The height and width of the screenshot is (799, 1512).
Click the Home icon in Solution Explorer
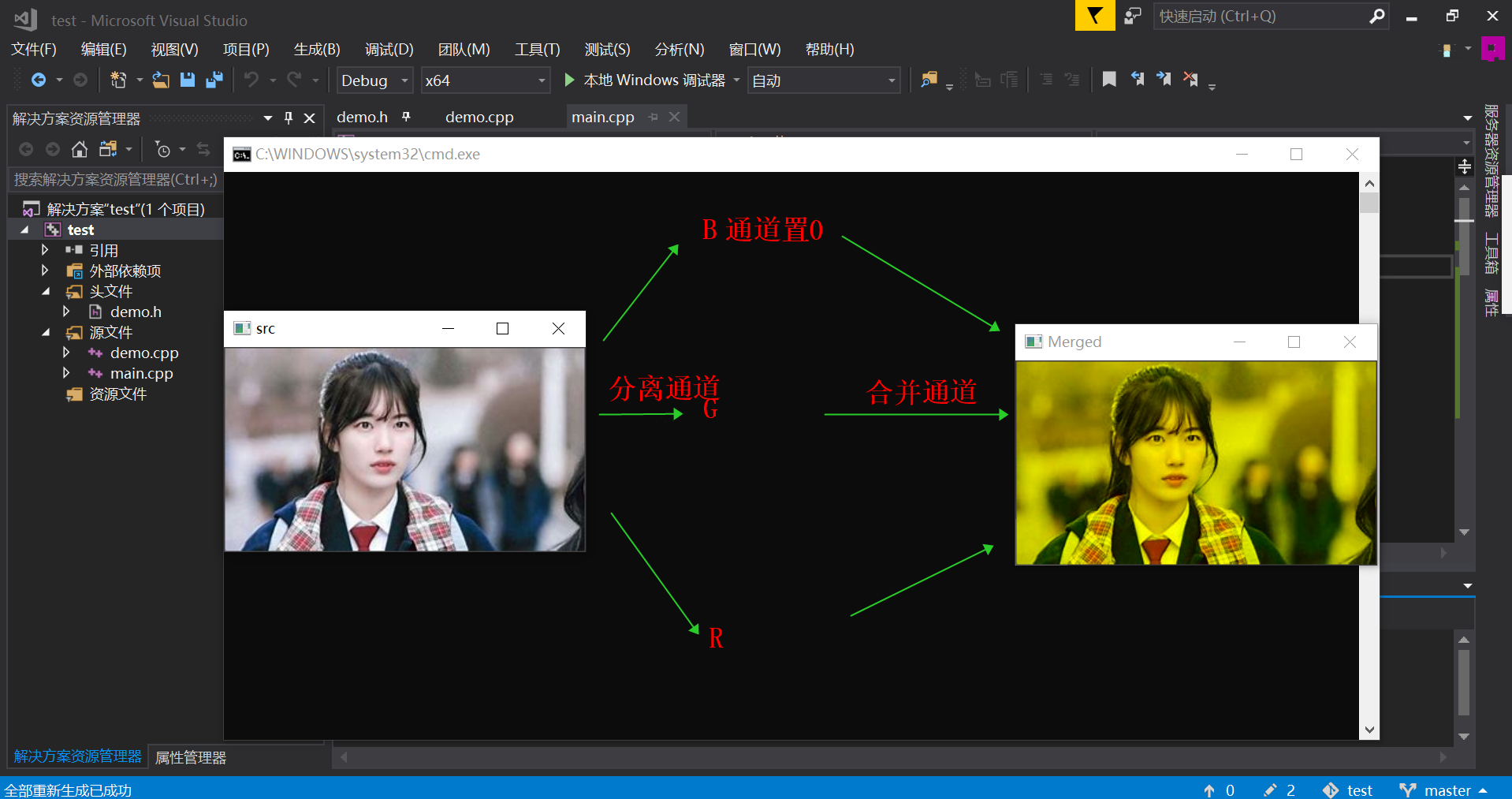79,149
